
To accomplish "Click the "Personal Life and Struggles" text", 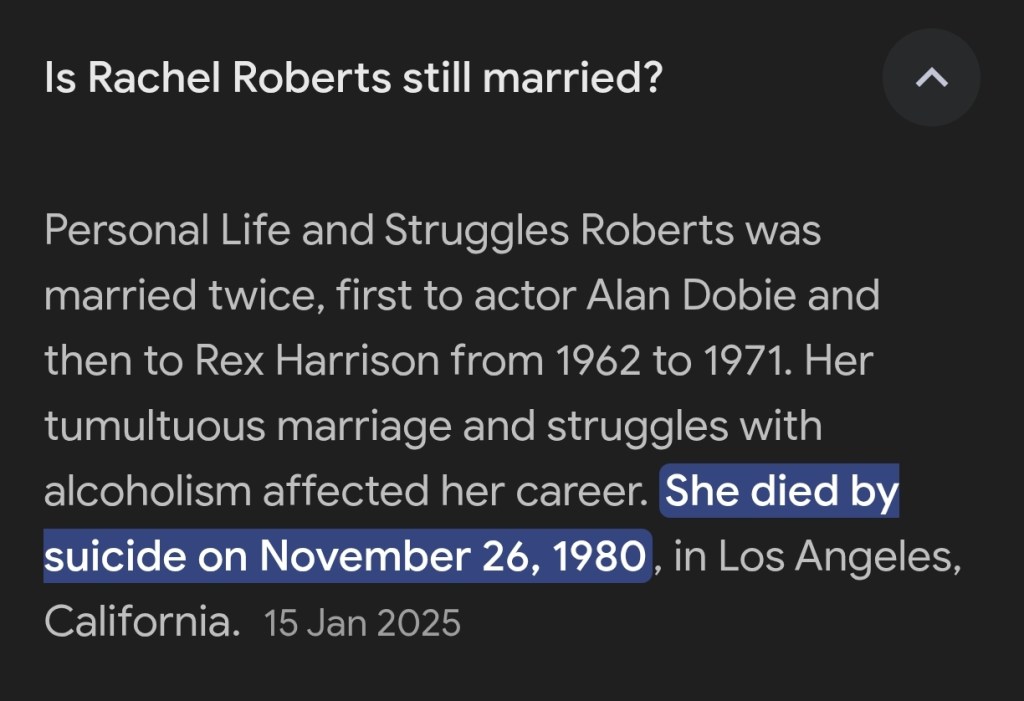I will click(x=308, y=231).
